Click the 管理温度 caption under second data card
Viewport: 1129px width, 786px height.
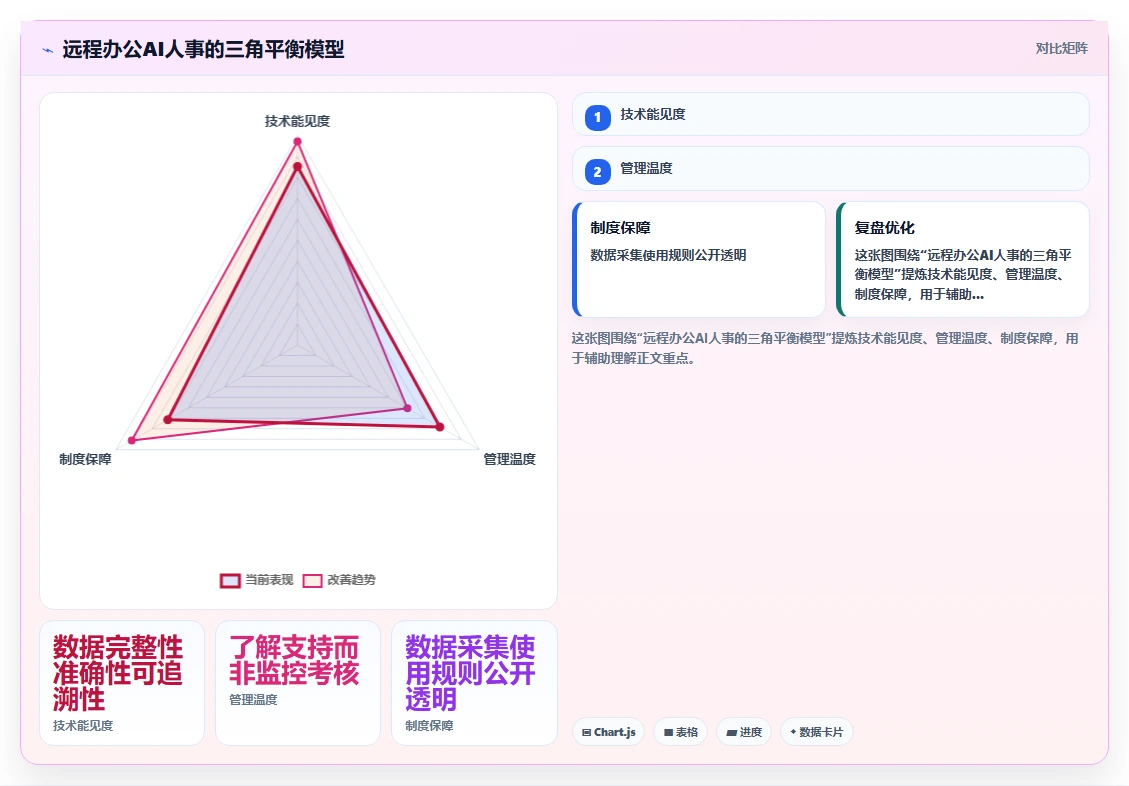[253, 700]
